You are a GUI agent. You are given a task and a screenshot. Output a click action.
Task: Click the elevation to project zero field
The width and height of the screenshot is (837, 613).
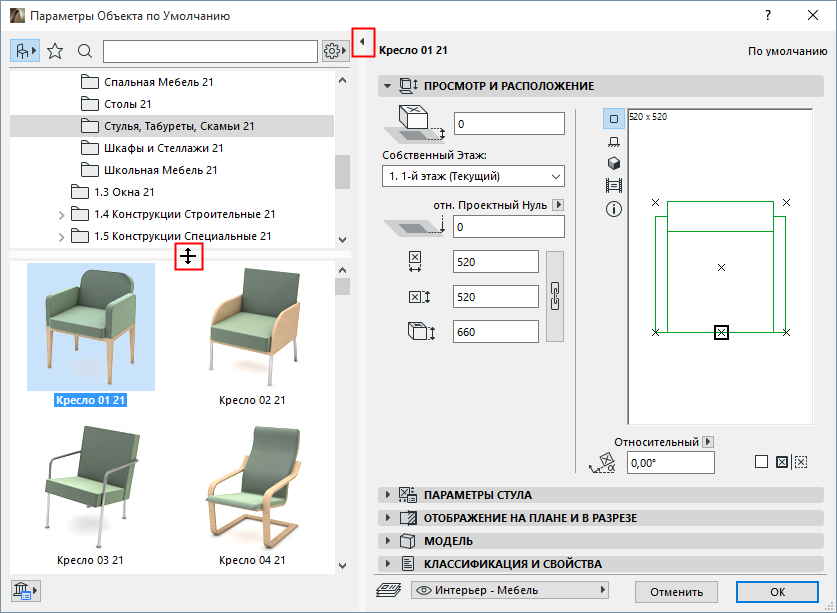click(509, 227)
